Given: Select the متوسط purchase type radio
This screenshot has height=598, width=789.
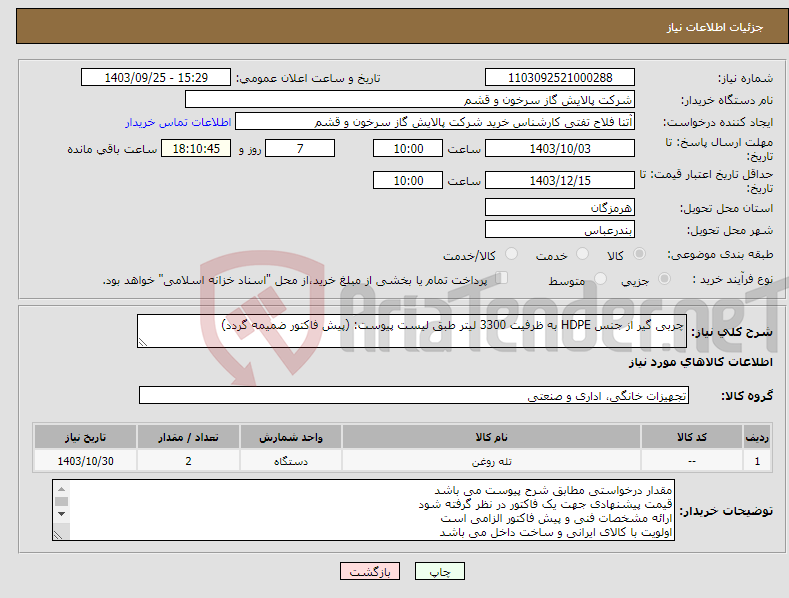Looking at the screenshot, I should coord(600,279).
